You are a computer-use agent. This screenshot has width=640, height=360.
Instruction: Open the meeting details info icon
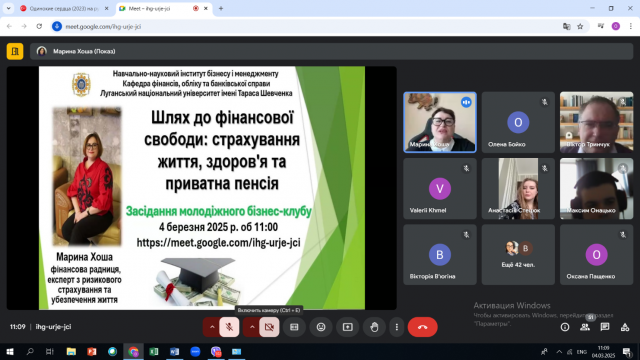565,327
